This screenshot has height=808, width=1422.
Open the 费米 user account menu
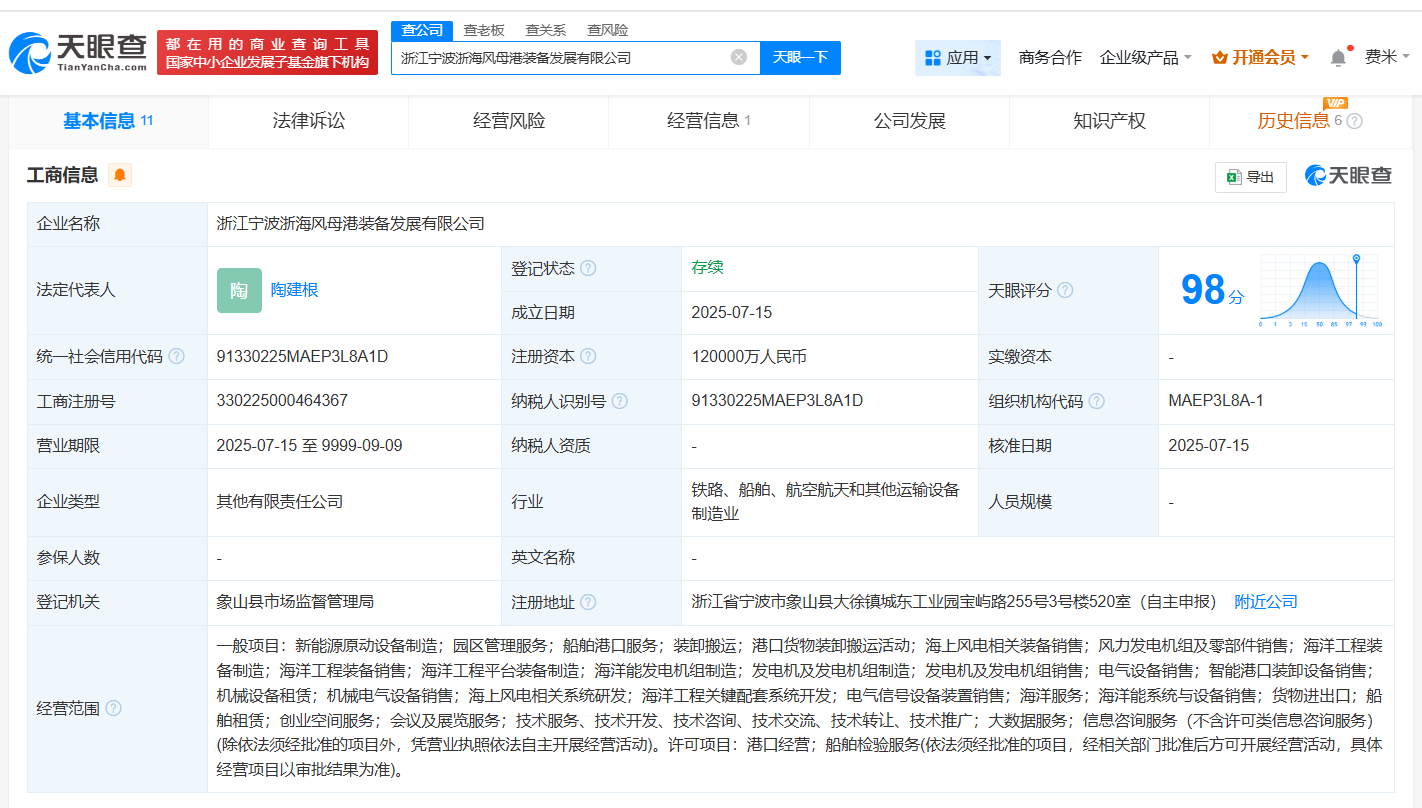coord(1387,57)
